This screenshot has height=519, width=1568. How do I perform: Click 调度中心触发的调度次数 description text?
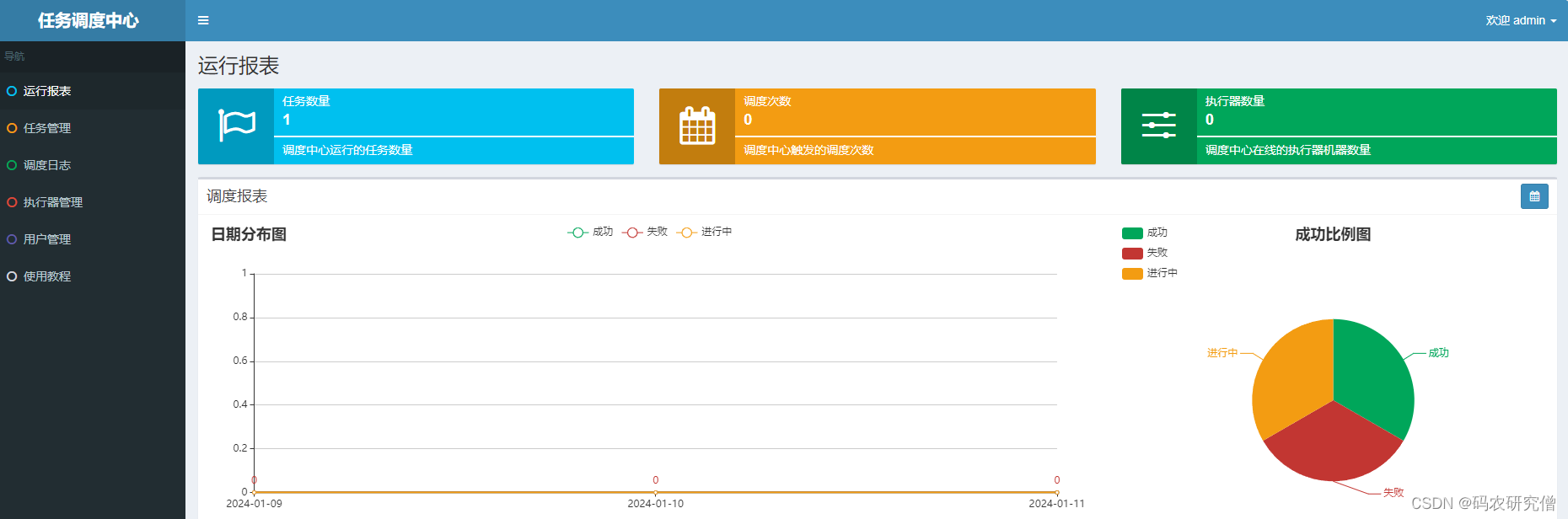[x=808, y=150]
